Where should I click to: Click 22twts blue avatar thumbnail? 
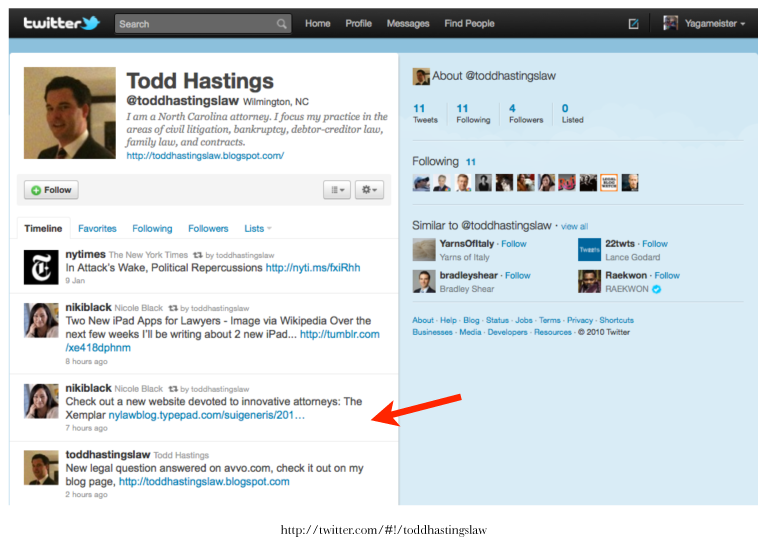589,250
